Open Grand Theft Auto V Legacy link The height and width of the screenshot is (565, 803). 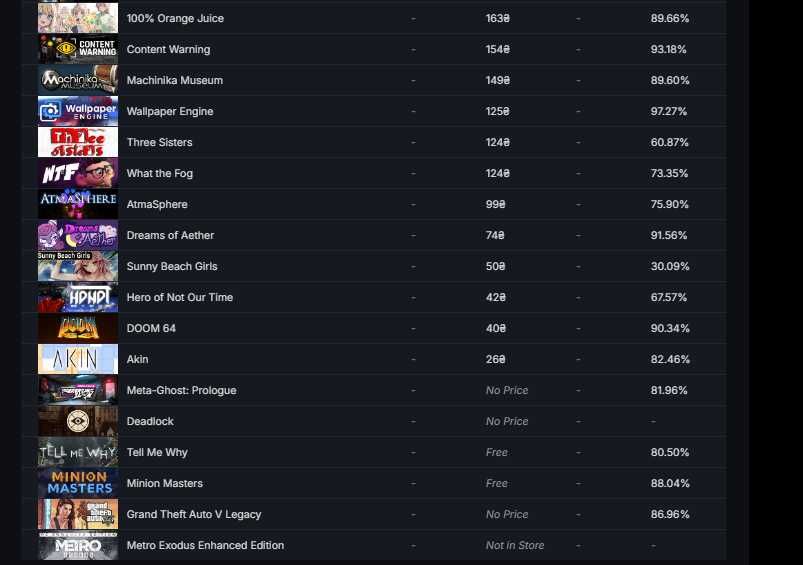pyautogui.click(x=194, y=514)
